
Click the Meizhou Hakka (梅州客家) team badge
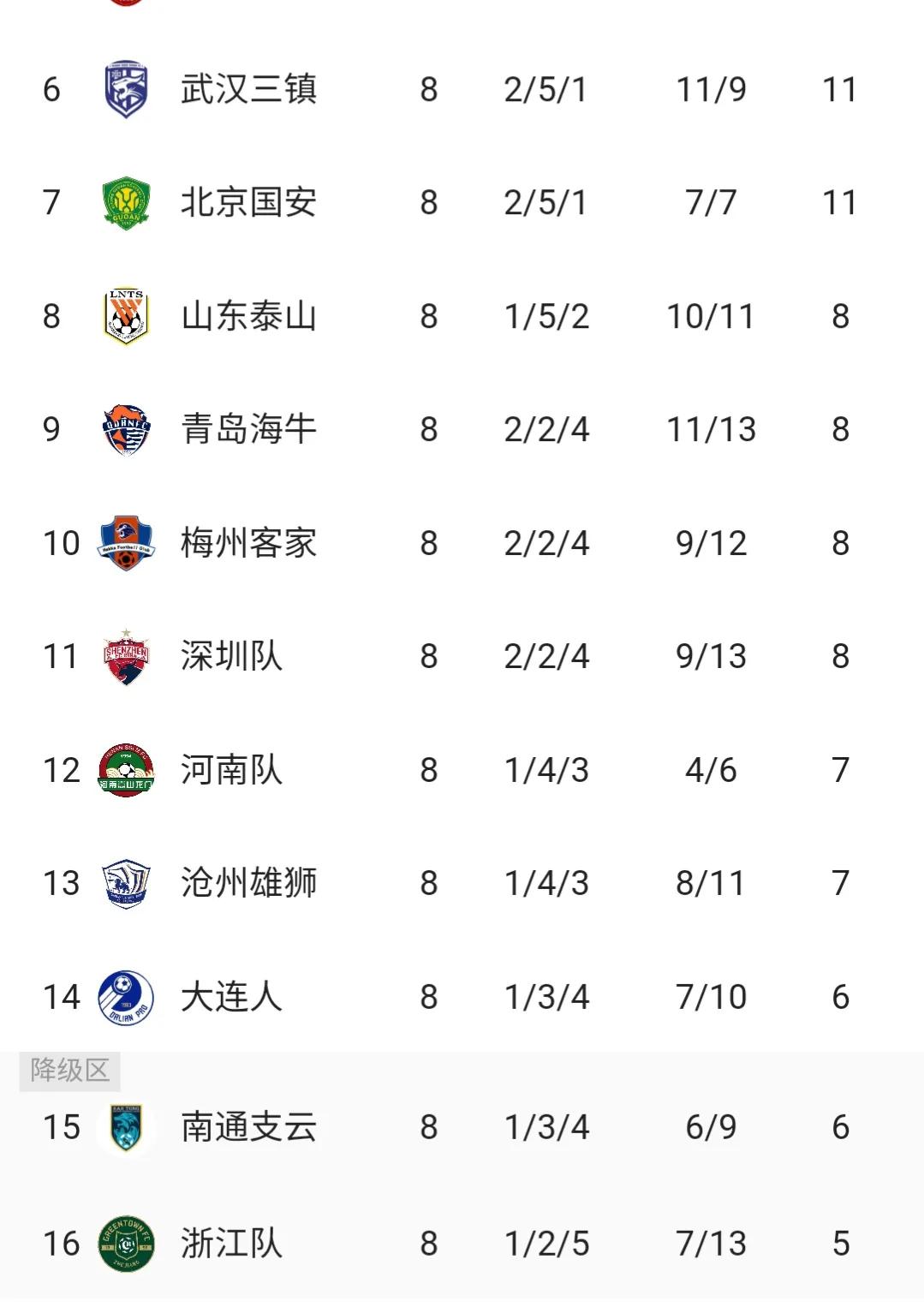click(126, 543)
